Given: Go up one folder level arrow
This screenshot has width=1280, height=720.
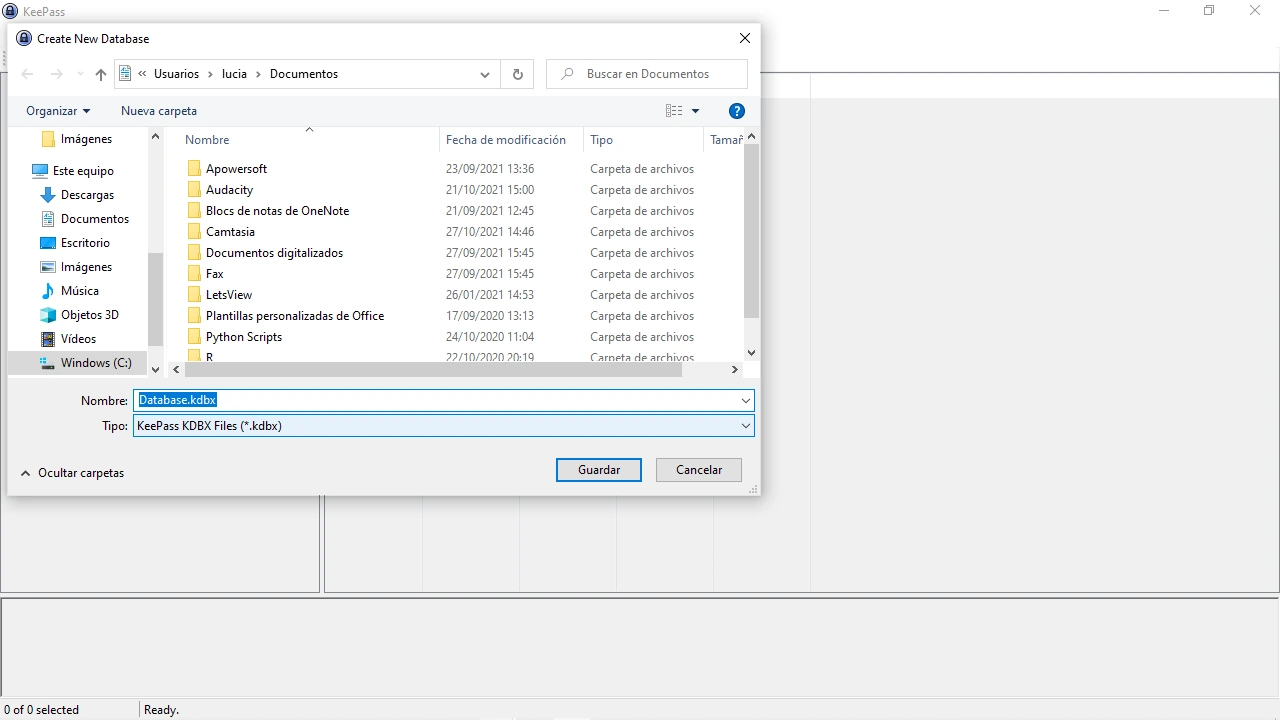Looking at the screenshot, I should 101,74.
